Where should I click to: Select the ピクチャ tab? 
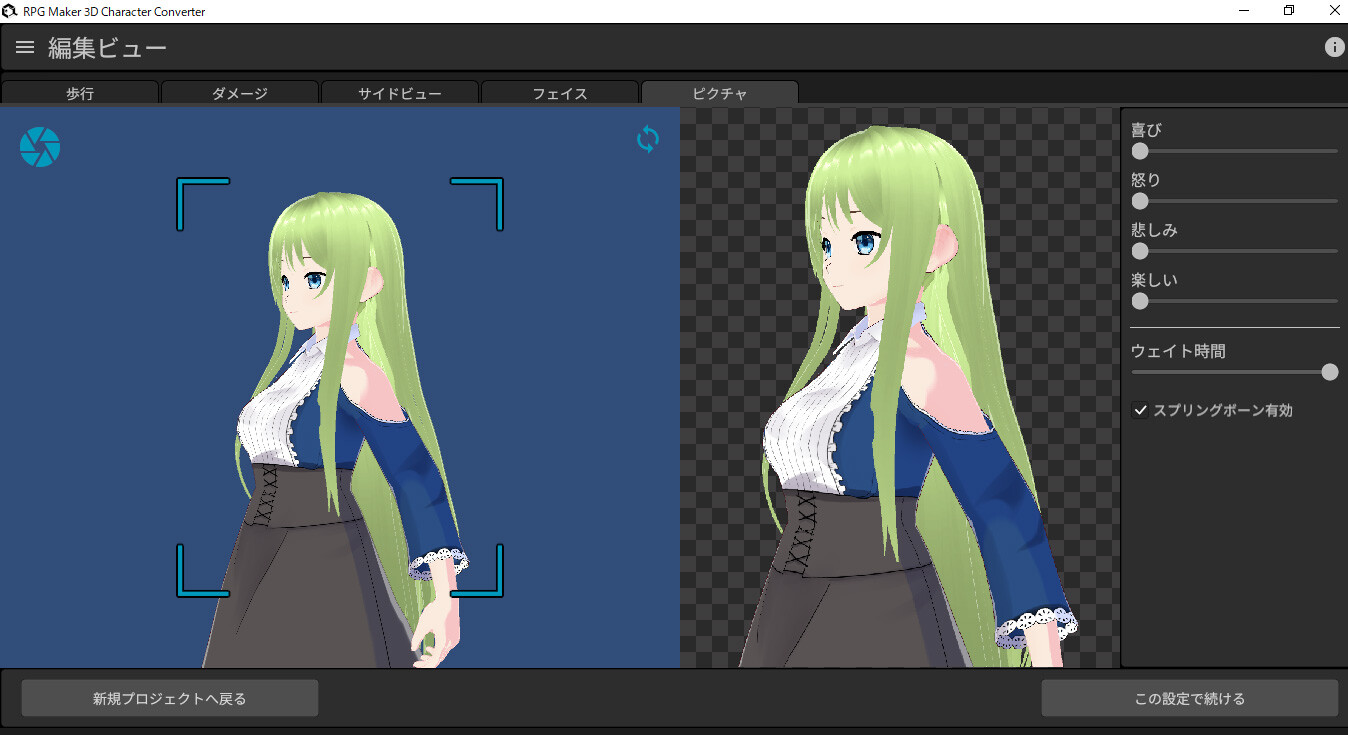tap(719, 92)
